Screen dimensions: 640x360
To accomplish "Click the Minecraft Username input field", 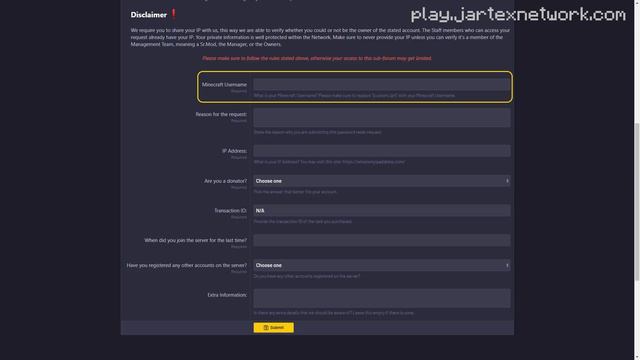I will coord(382,84).
